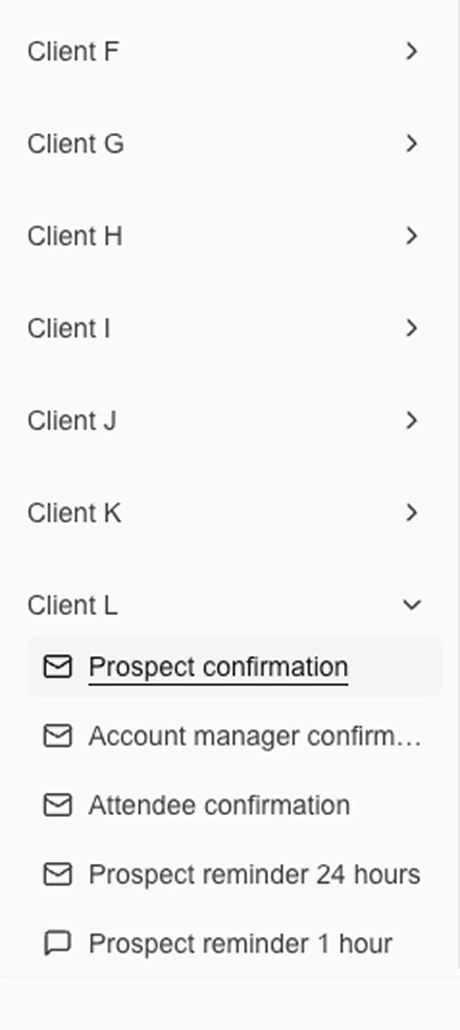
Task: Open the Prospect confirmation template
Action: point(218,667)
